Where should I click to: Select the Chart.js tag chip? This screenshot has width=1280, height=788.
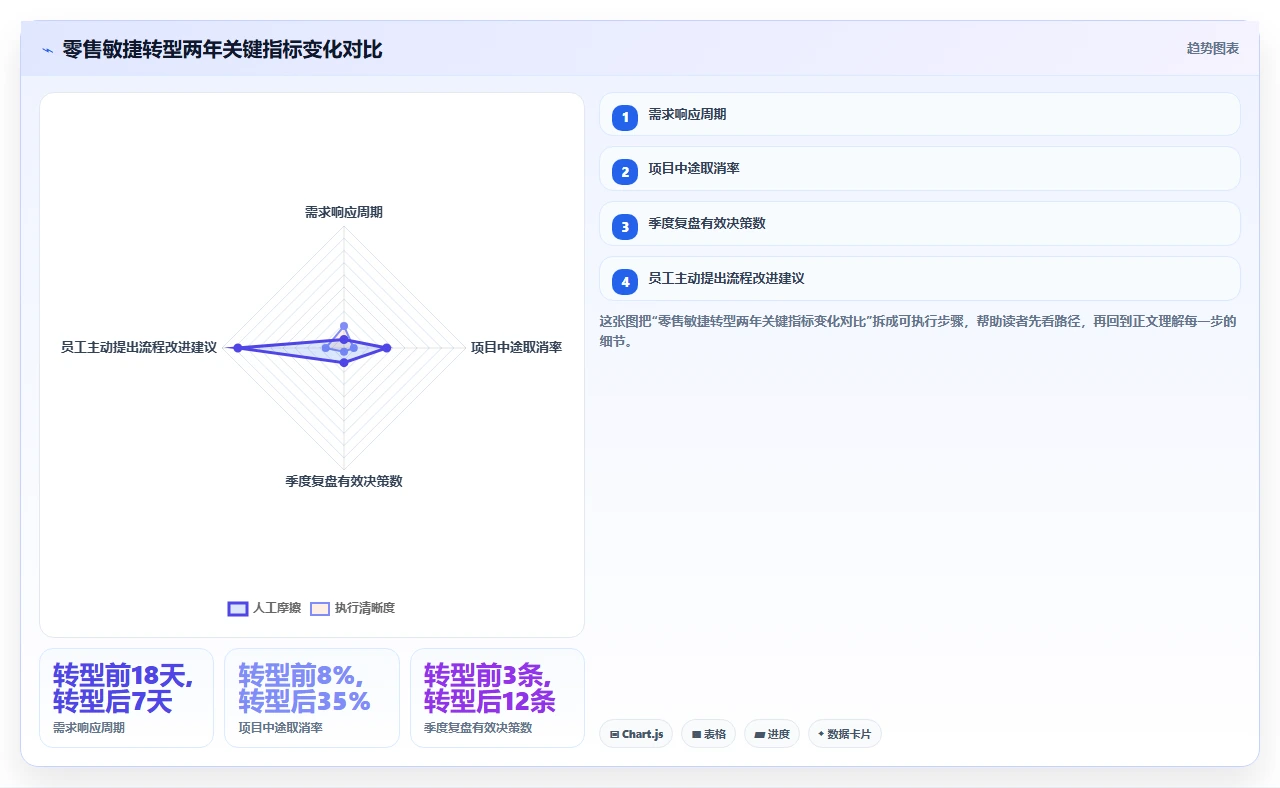[x=636, y=734]
